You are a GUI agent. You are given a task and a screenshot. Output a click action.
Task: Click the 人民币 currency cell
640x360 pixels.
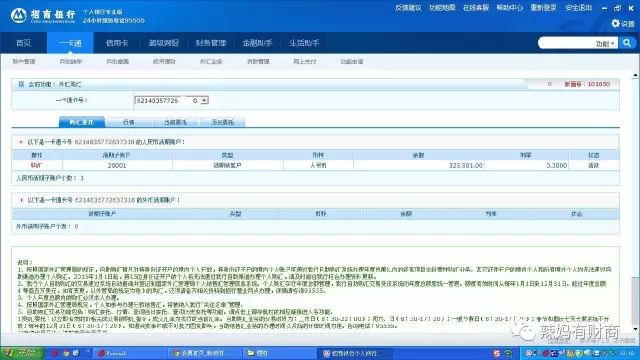click(x=318, y=165)
